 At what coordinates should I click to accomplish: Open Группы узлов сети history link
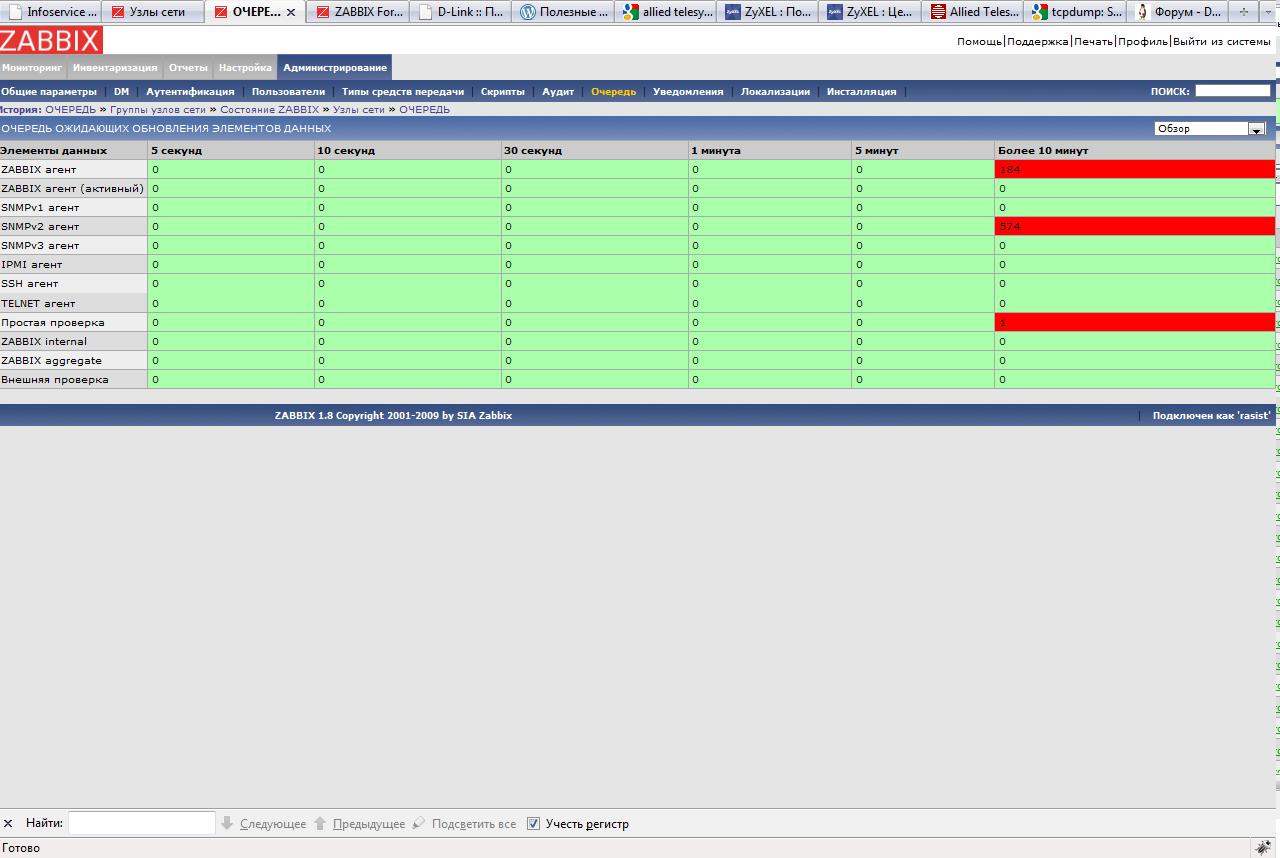click(158, 109)
